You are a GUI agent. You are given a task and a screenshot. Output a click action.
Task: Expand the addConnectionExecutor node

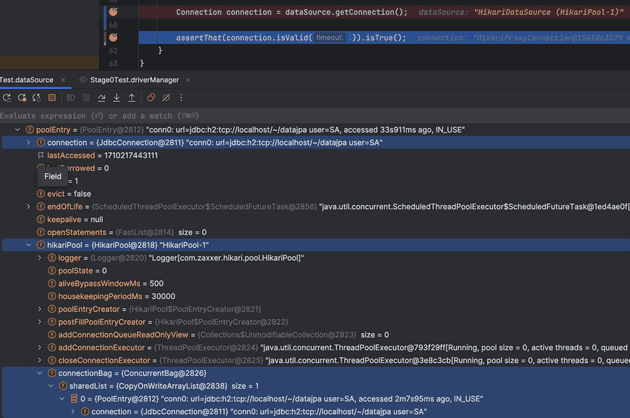pyautogui.click(x=39, y=348)
